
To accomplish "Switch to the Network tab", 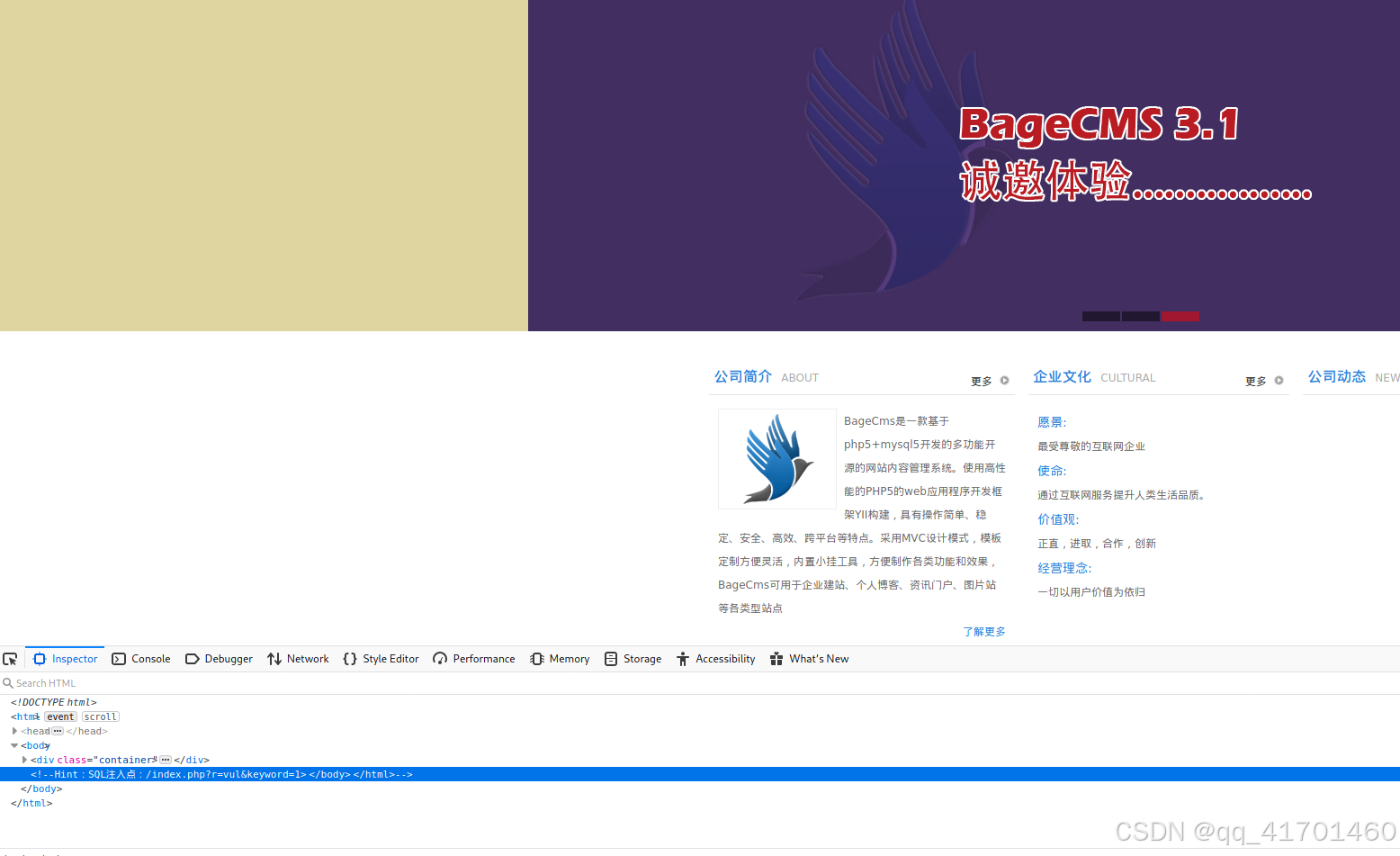I will (x=298, y=659).
